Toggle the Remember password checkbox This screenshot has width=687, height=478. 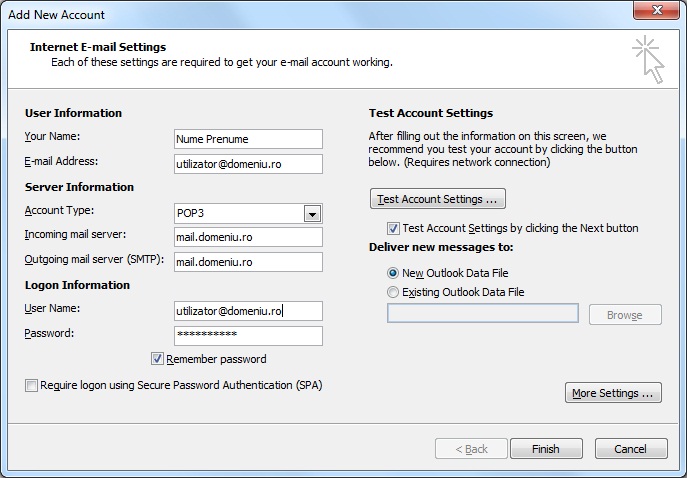pos(157,359)
